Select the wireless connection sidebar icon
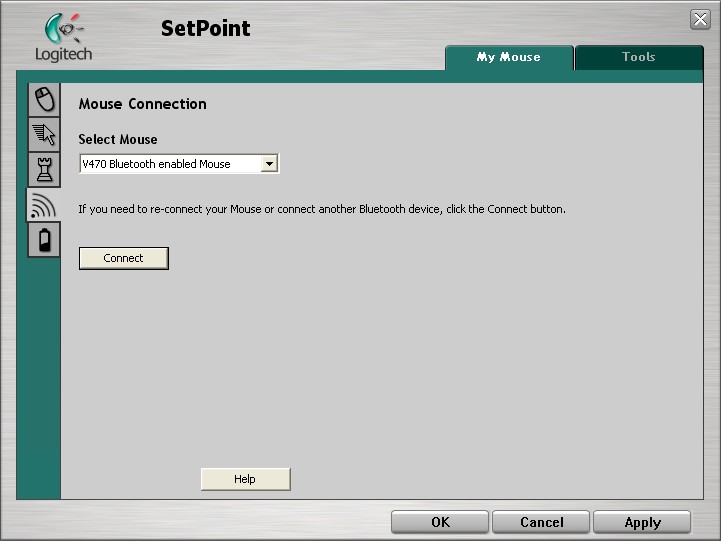The height and width of the screenshot is (541, 721). [44, 205]
